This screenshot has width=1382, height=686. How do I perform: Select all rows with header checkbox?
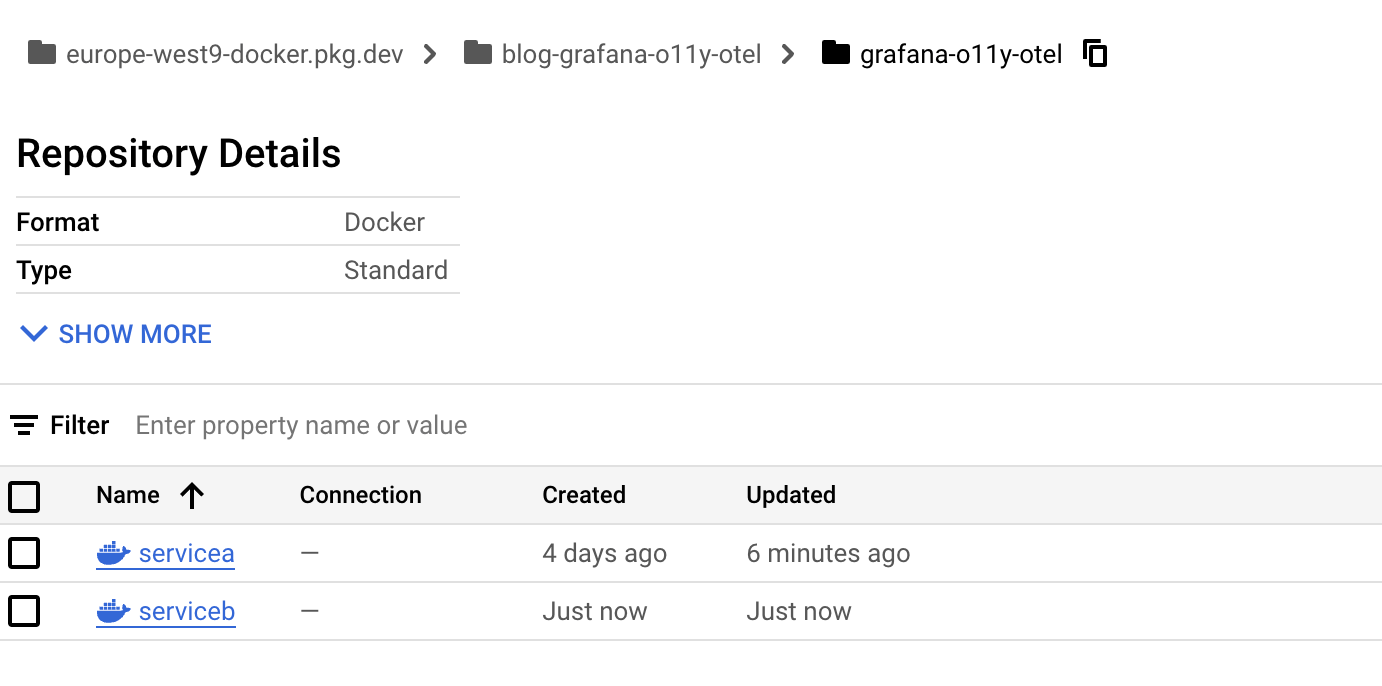[24, 496]
